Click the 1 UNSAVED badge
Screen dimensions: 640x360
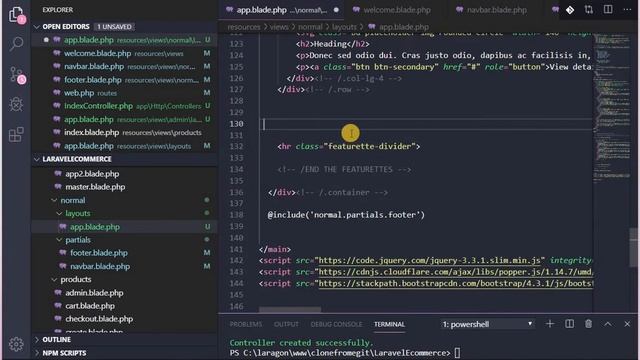tap(114, 27)
